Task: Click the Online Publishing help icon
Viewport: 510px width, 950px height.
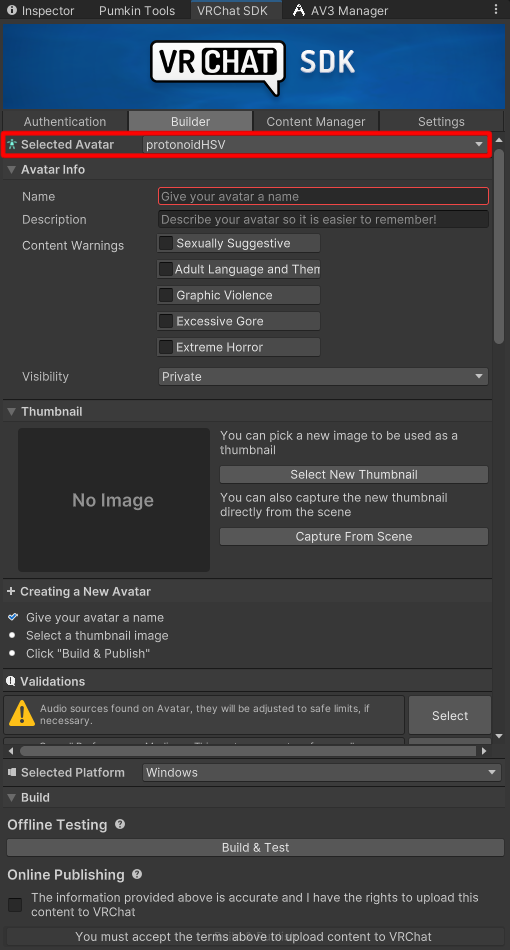Action: click(x=137, y=874)
